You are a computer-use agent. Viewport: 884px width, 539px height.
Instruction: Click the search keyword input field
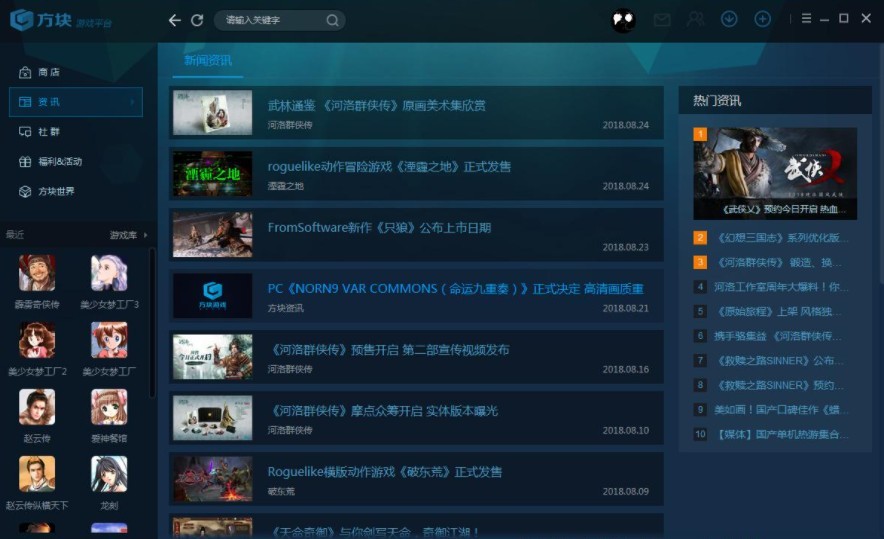click(x=270, y=20)
